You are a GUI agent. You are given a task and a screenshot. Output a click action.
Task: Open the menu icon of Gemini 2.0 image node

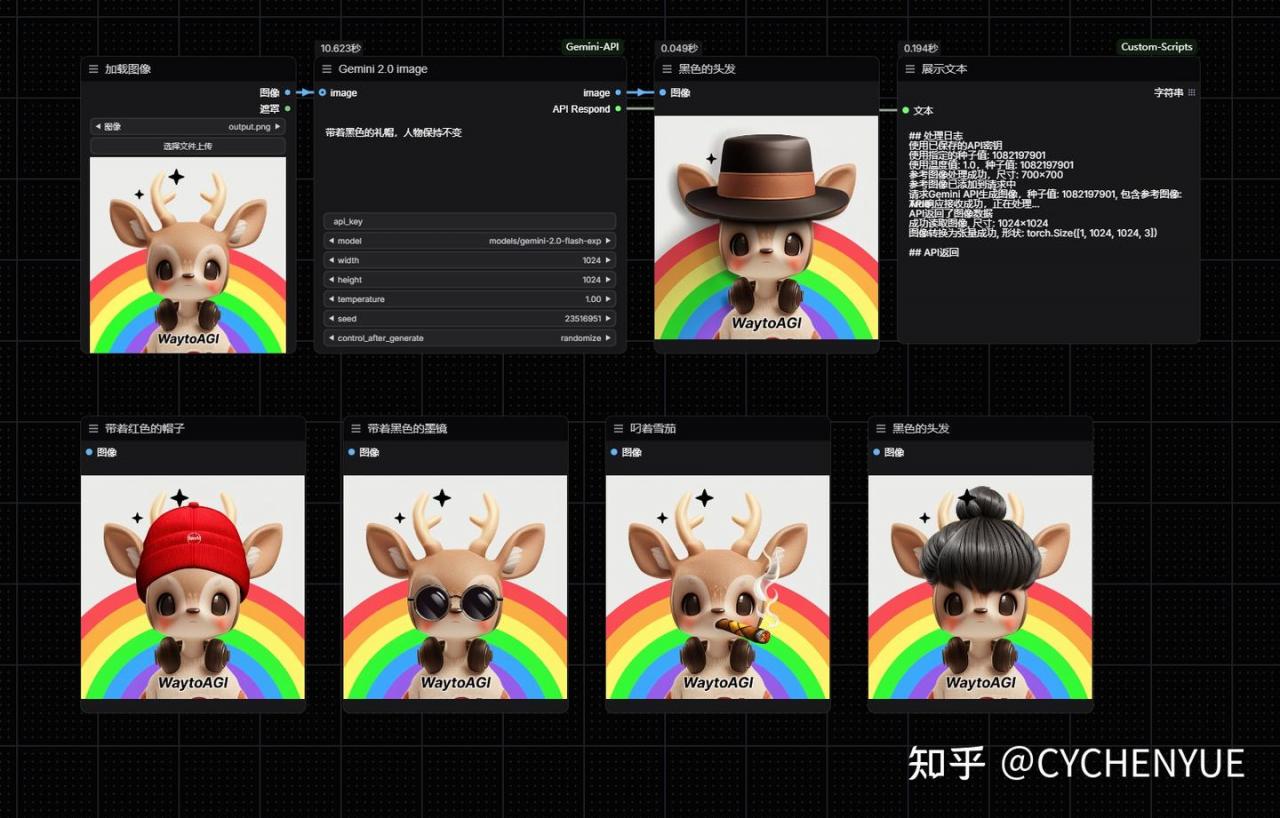(327, 69)
